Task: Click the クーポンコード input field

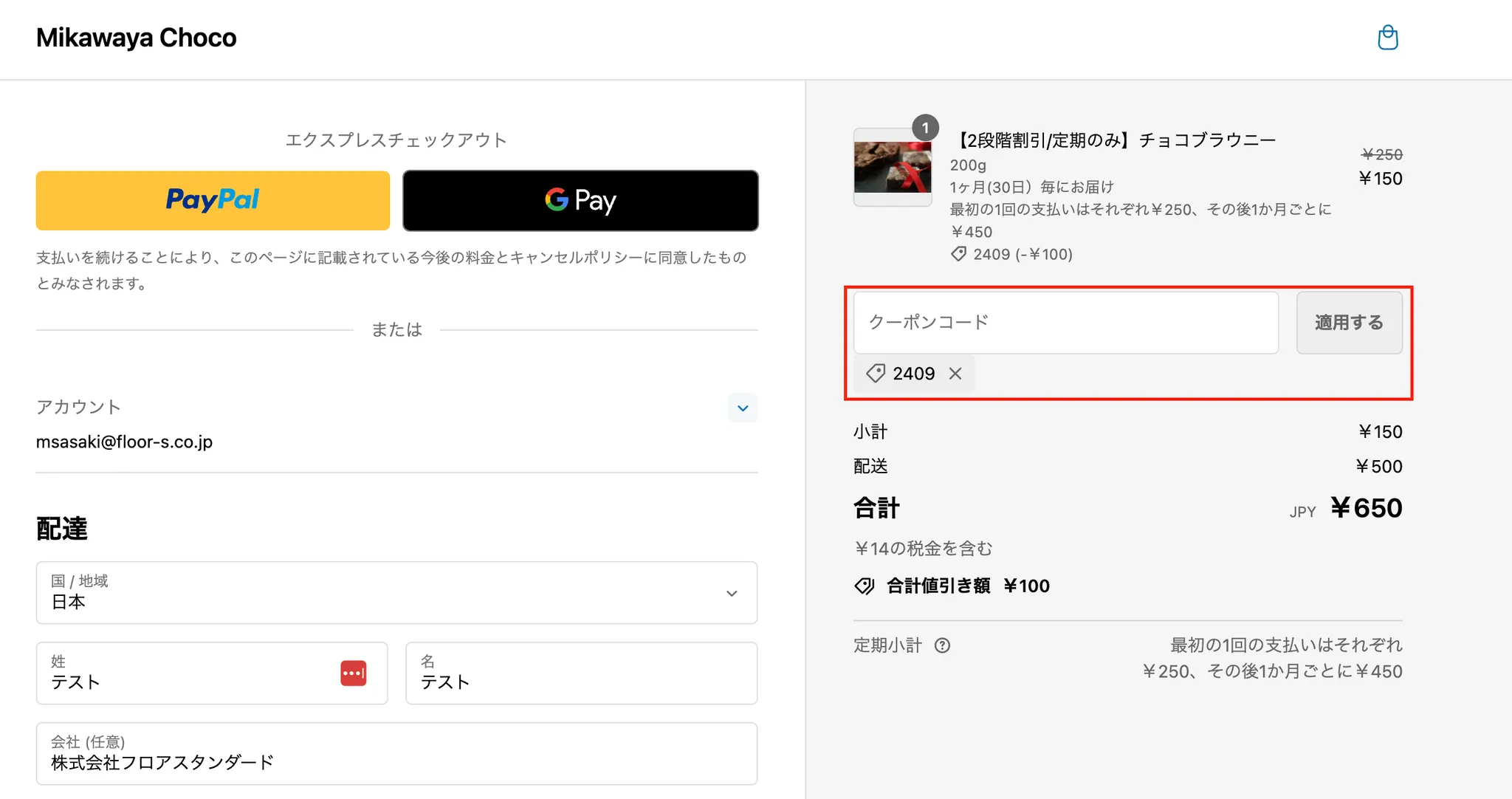Action: tap(1065, 323)
